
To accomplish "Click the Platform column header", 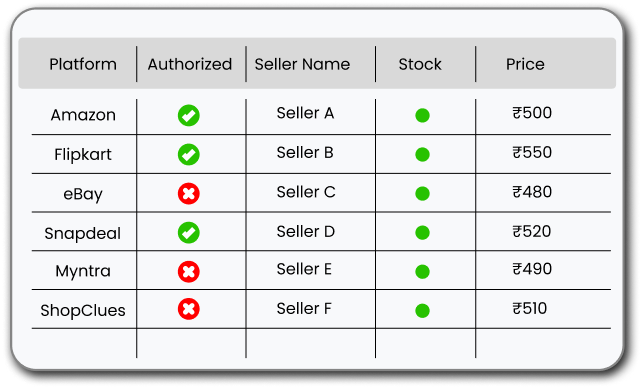I will 83,64.
